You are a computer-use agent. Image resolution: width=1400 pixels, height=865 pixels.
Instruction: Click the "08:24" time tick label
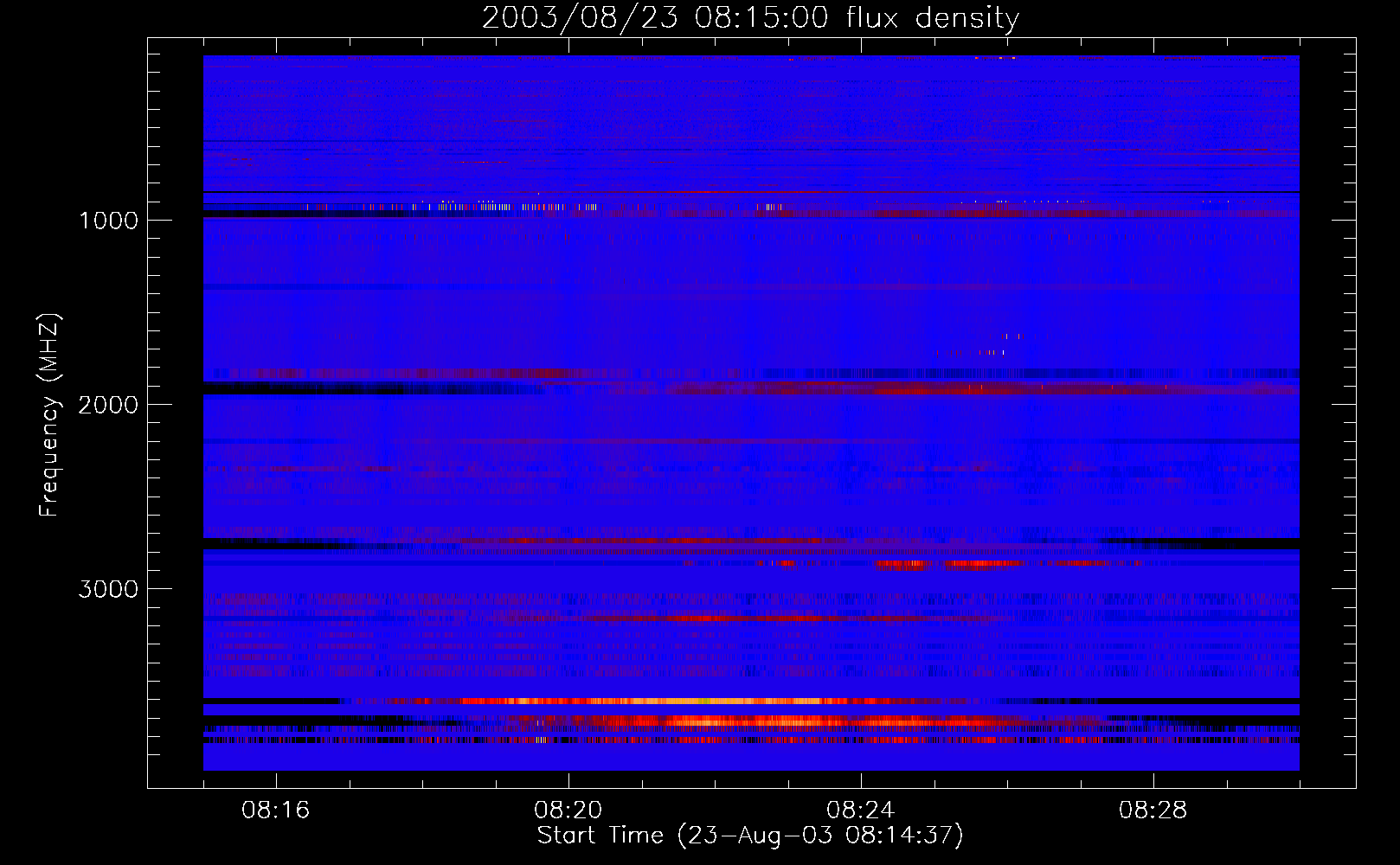tap(861, 811)
